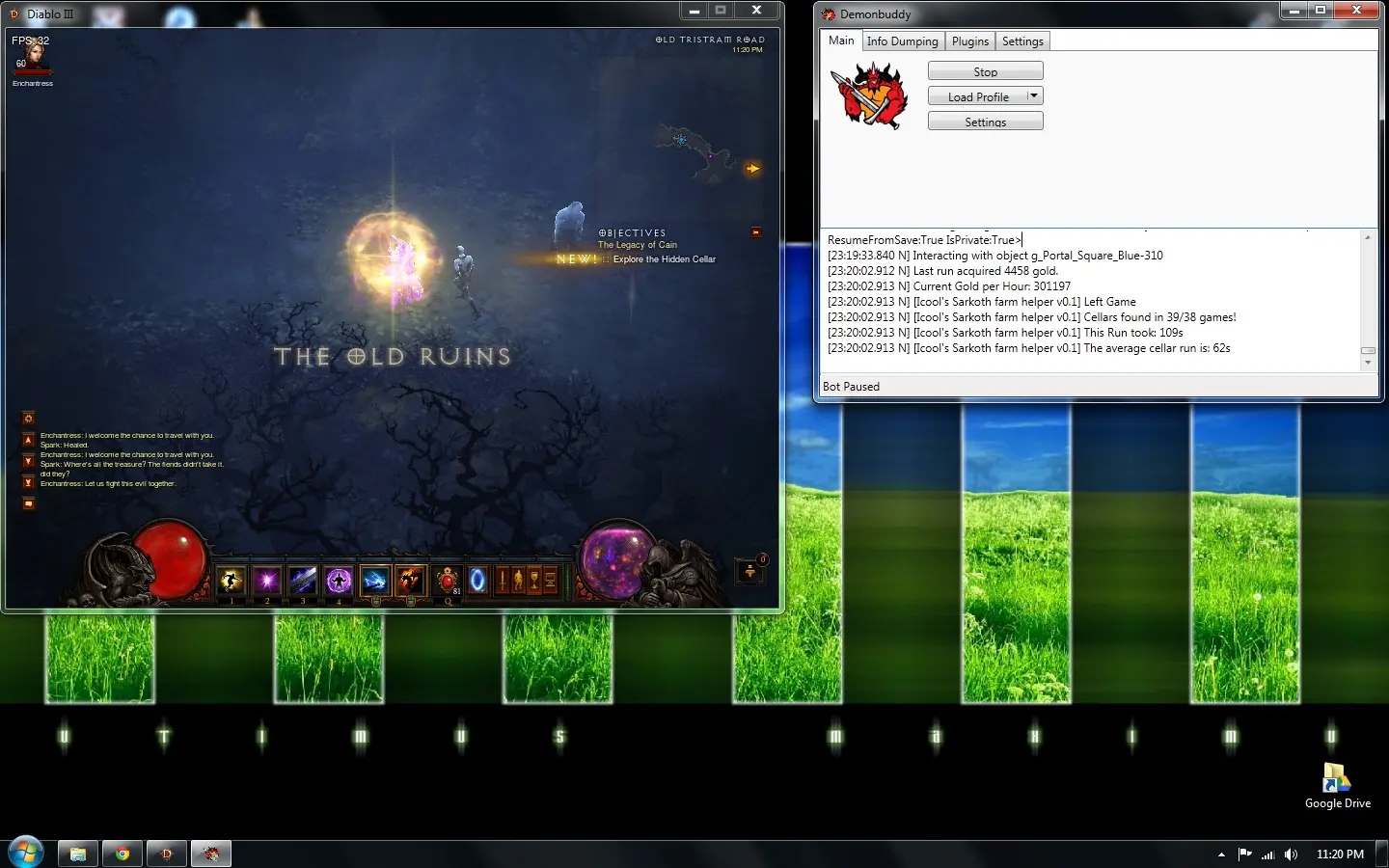Click the yellow arrow beside the minimap

[752, 169]
